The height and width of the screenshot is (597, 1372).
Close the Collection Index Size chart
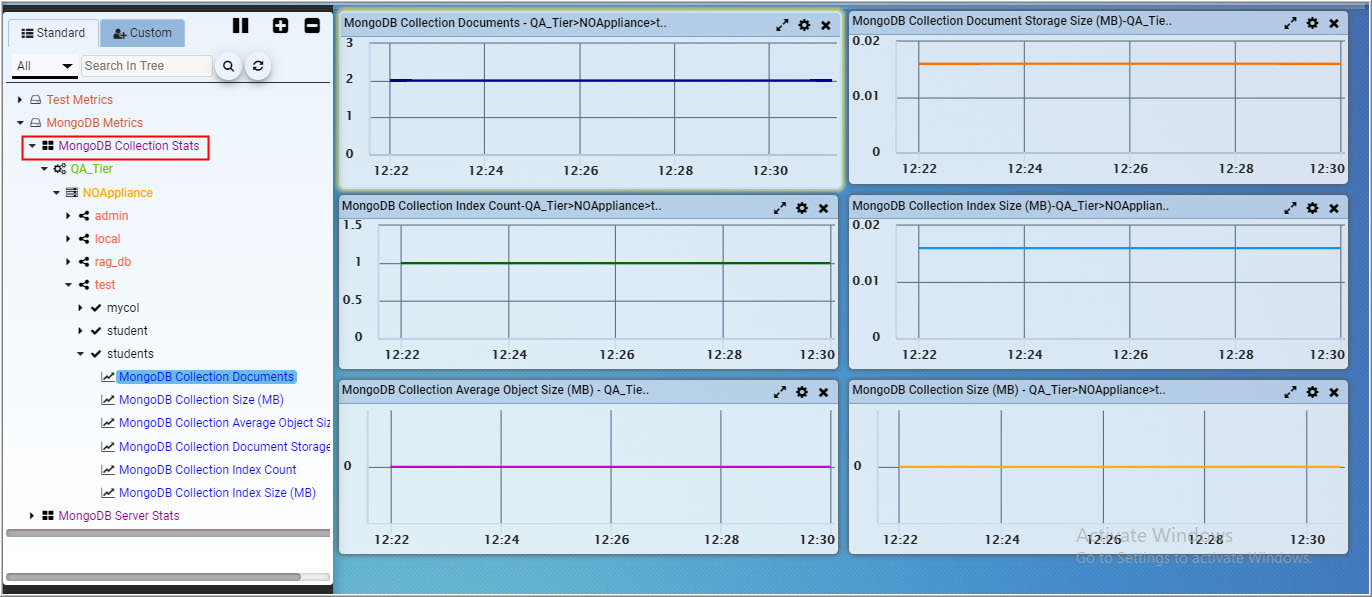(x=1334, y=208)
